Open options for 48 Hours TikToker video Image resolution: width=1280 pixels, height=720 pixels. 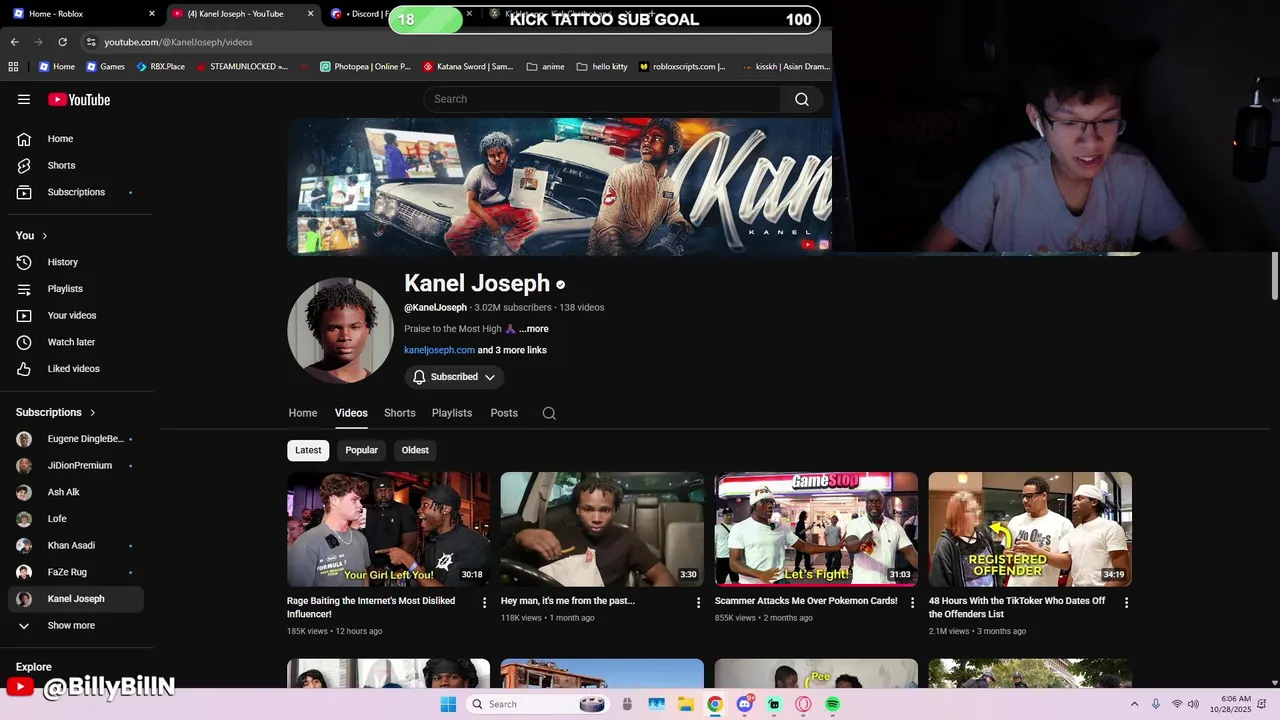[1126, 603]
